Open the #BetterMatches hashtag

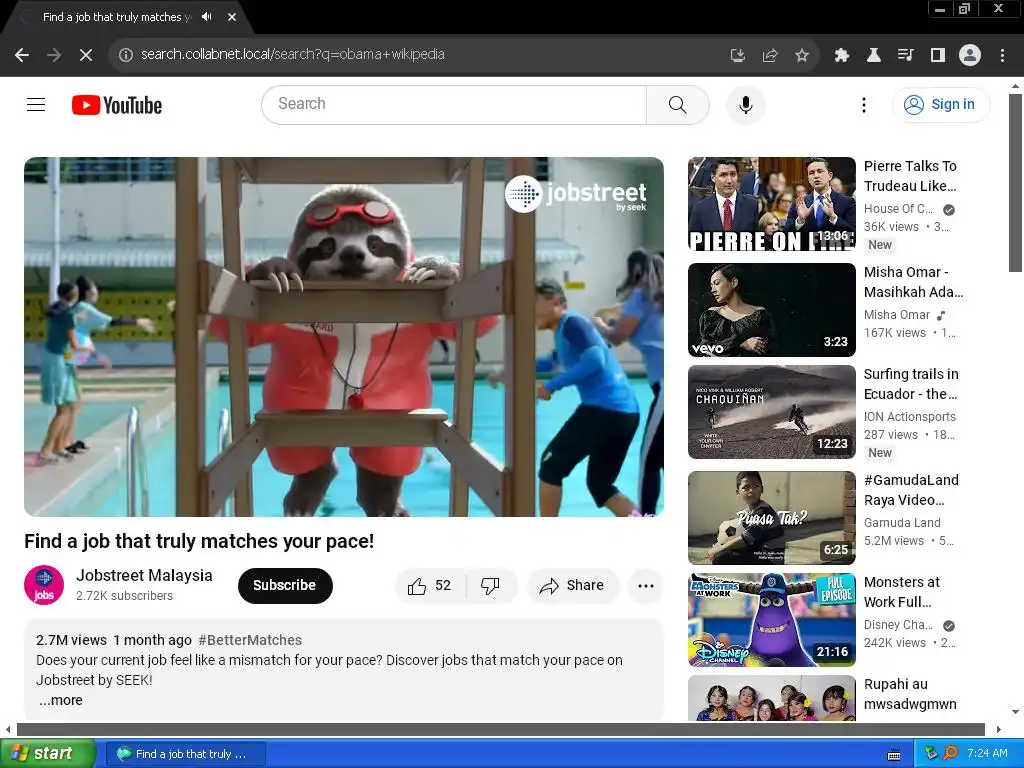coord(250,640)
